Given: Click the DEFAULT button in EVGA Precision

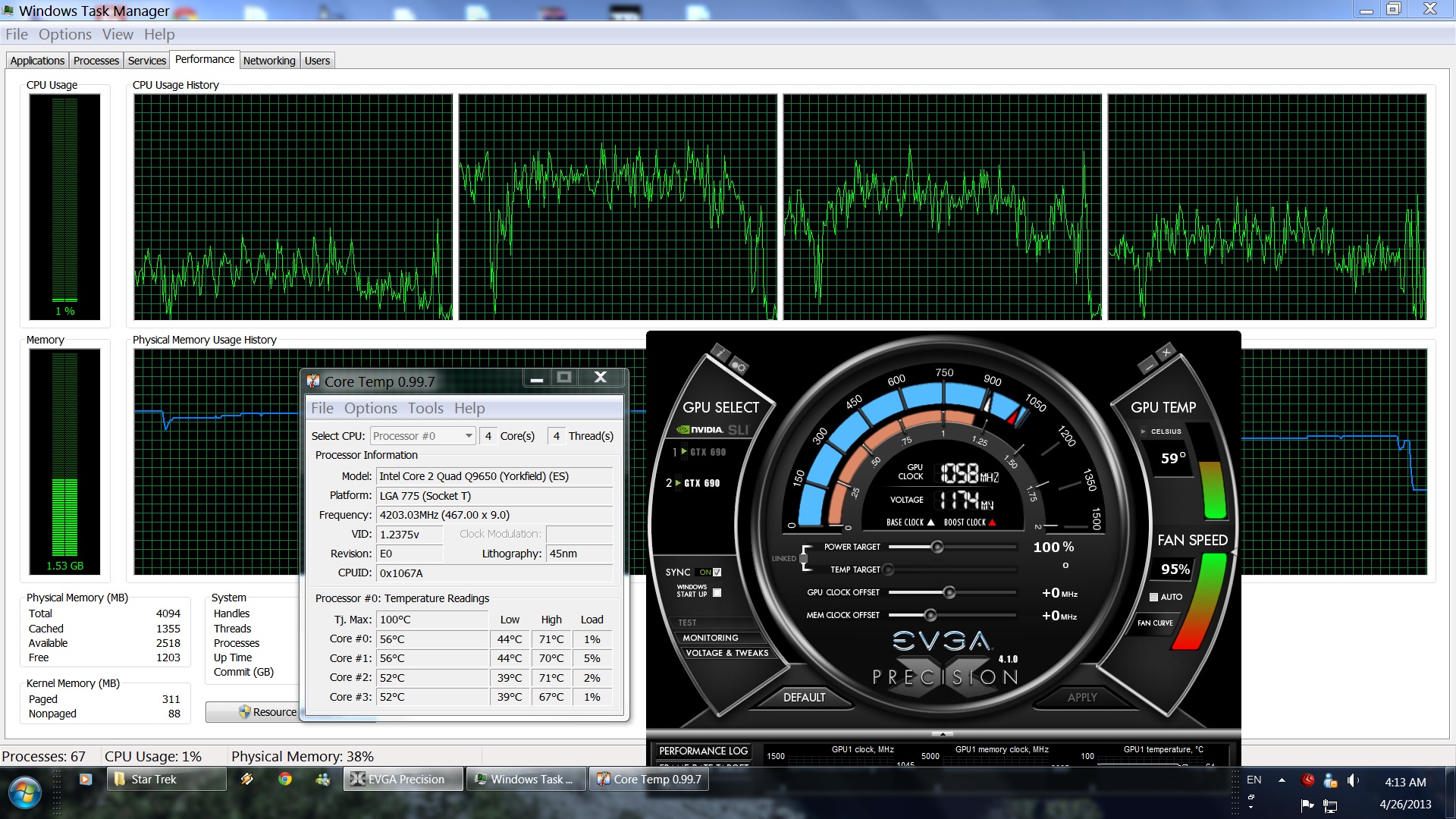Looking at the screenshot, I should click(x=804, y=697).
